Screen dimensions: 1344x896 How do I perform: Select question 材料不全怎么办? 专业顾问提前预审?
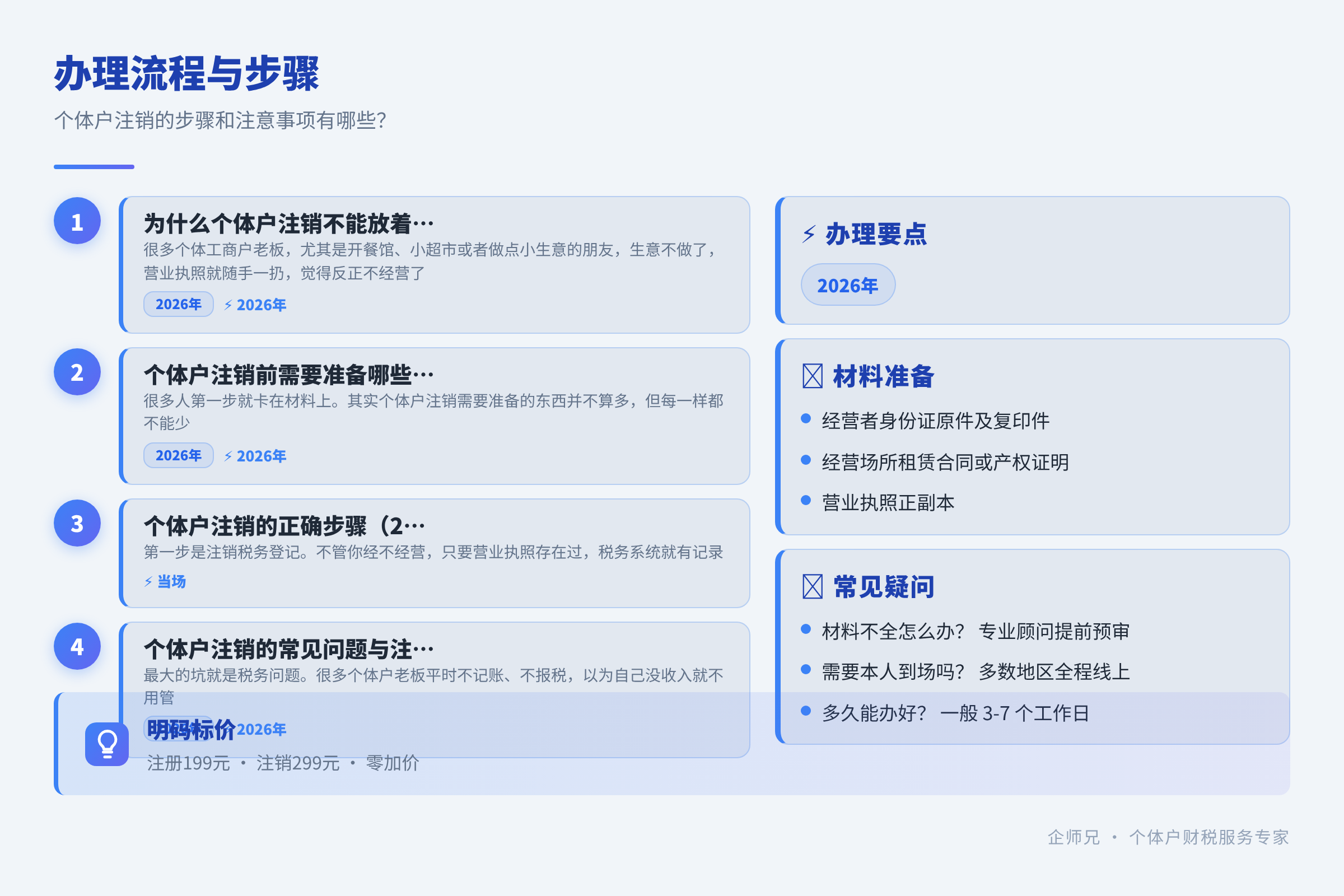tap(976, 632)
